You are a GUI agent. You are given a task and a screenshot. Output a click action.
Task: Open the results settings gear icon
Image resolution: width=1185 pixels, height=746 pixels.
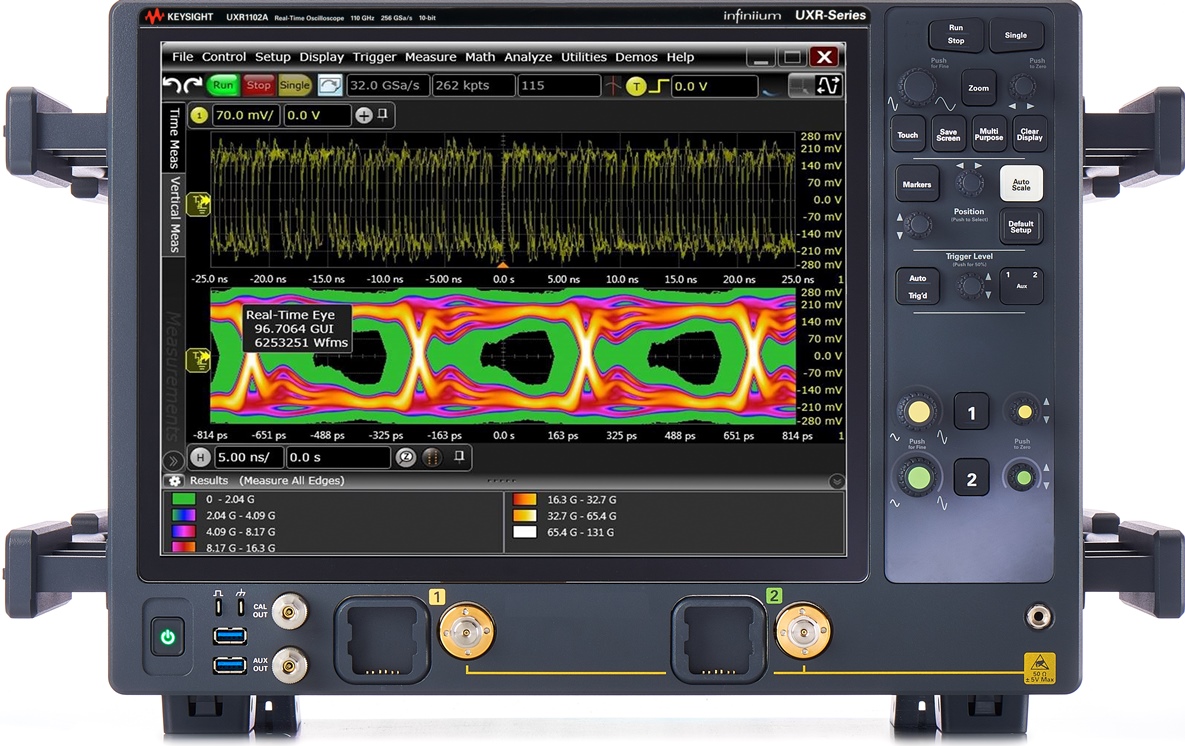[x=175, y=481]
